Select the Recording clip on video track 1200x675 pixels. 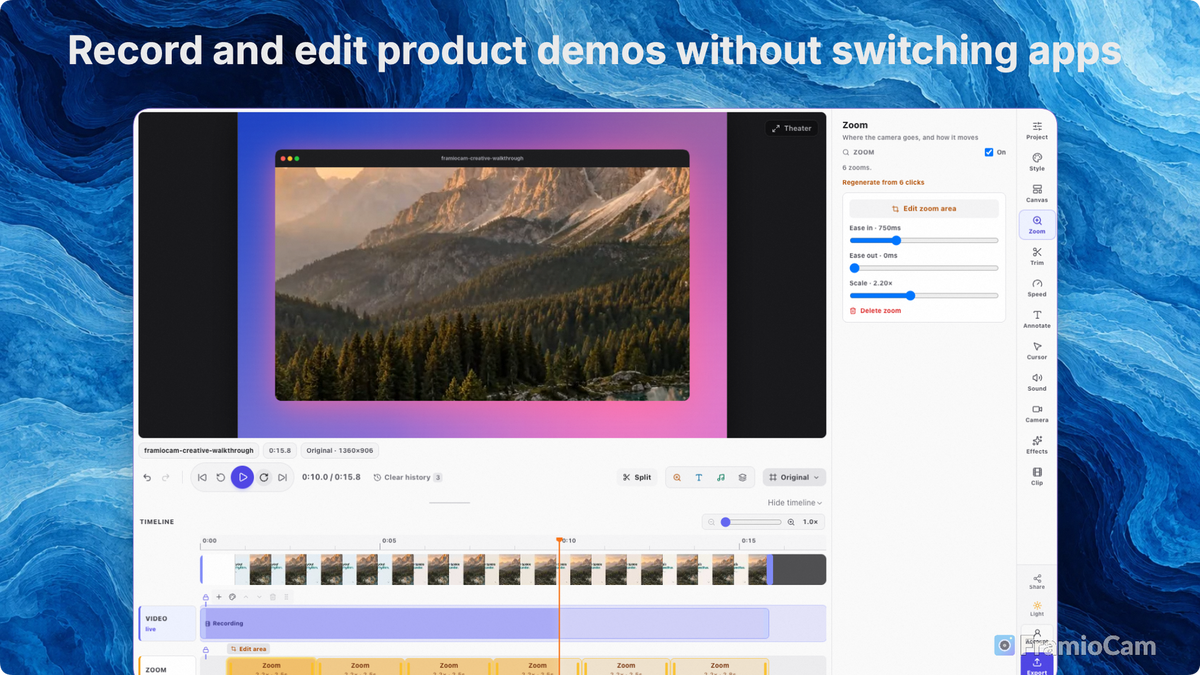(x=485, y=623)
